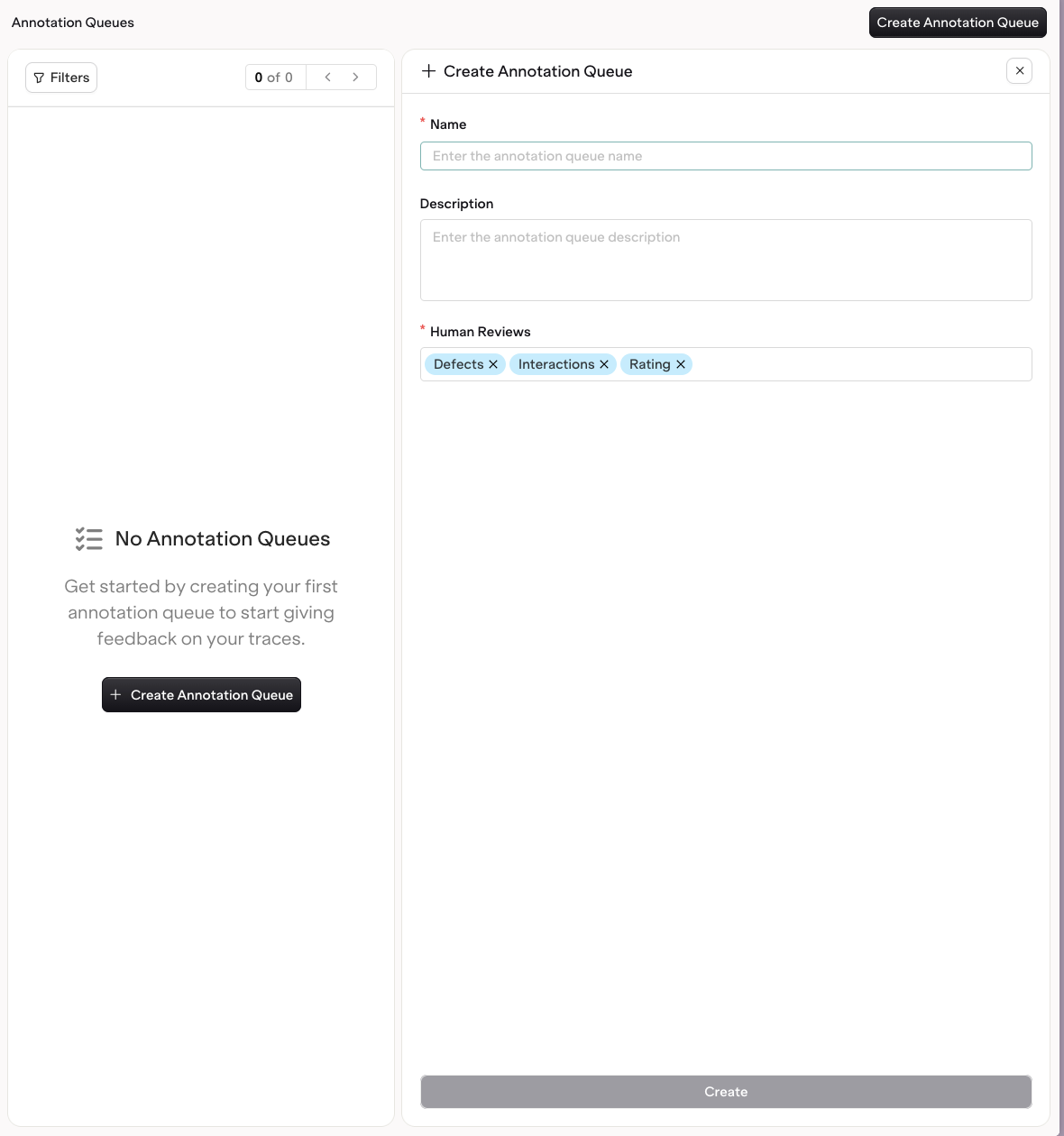Remove the Defects tag using its X icon
Viewport: 1064px width, 1136px height.
point(494,364)
